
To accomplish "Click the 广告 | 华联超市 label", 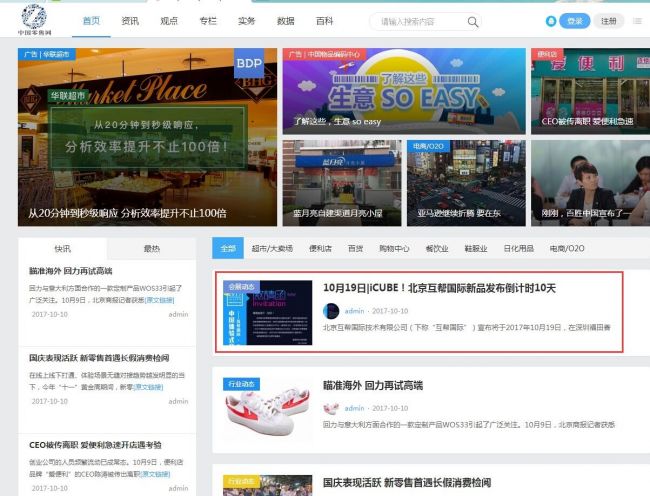I will coord(46,54).
